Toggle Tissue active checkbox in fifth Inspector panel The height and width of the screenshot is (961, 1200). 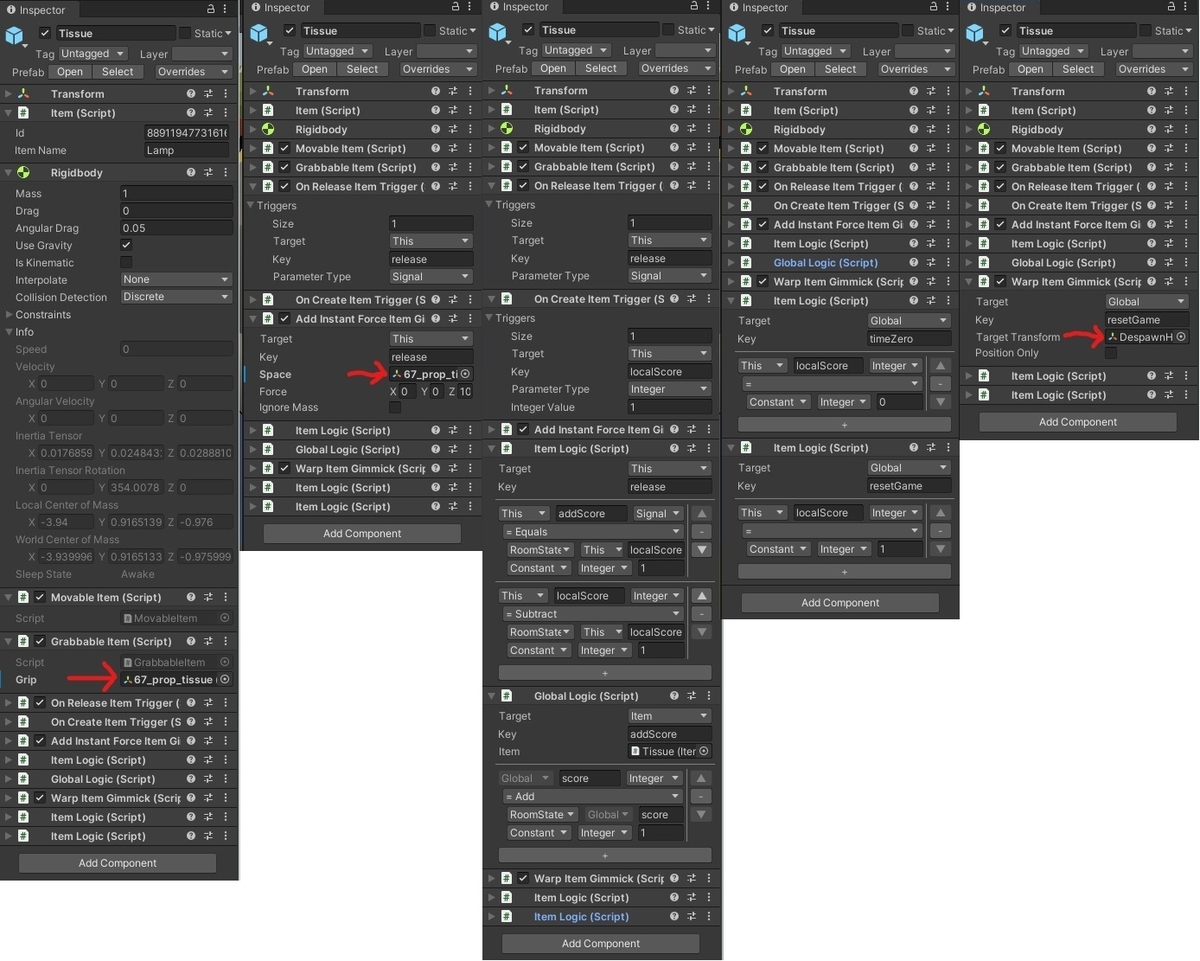1006,31
